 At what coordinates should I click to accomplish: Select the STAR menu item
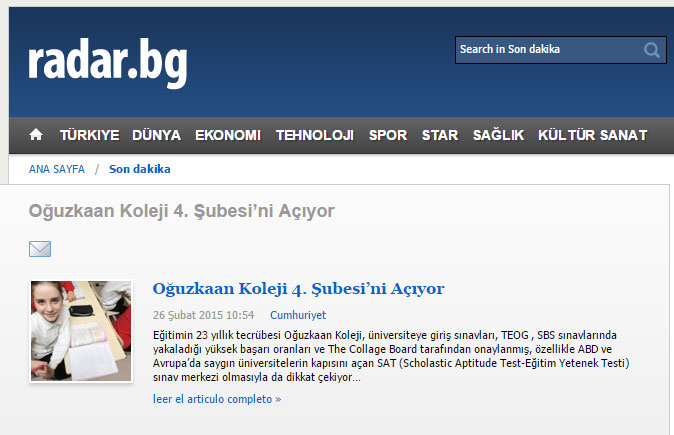point(440,135)
